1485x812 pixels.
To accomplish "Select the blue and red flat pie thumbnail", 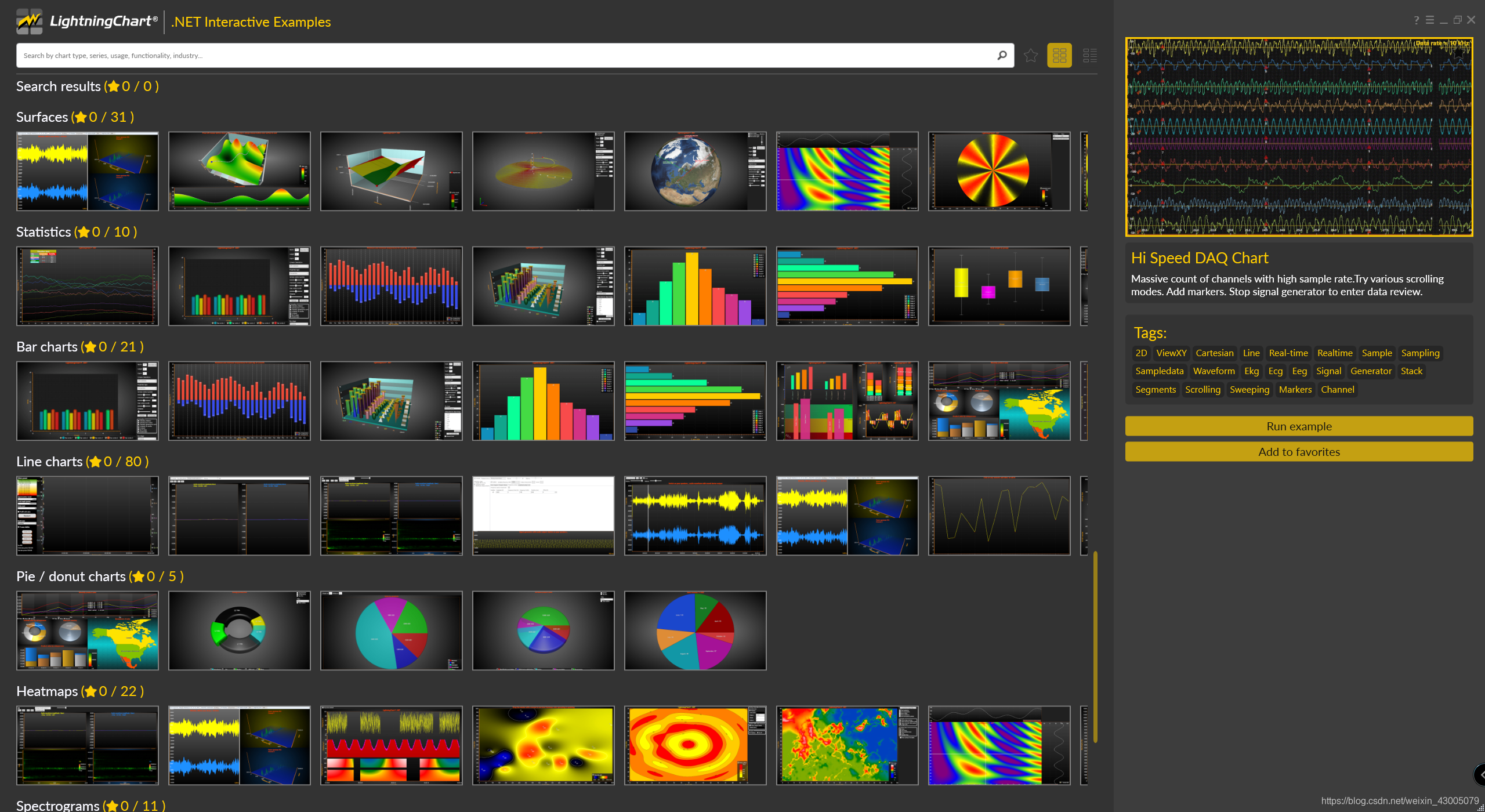I will [695, 630].
